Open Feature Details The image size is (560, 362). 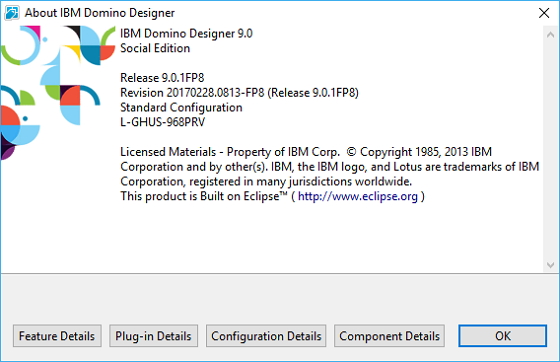coord(57,336)
